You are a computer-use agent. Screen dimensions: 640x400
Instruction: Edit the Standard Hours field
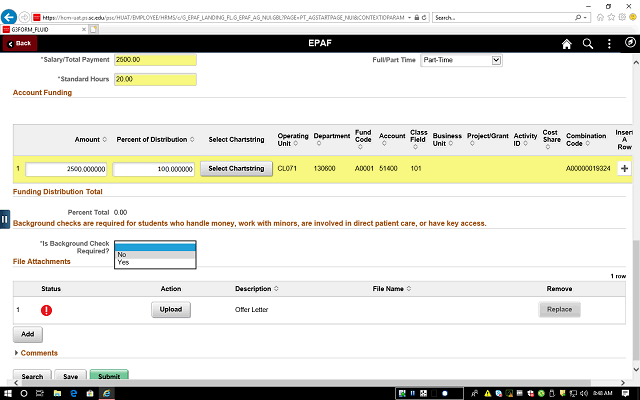[155, 79]
